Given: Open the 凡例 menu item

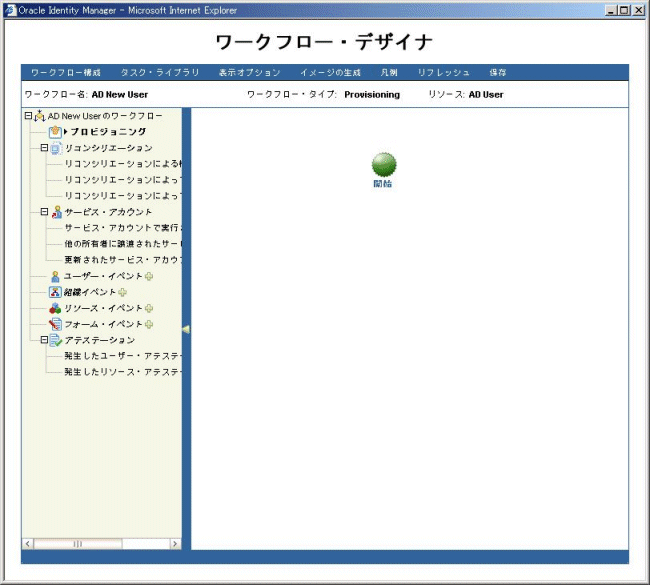Looking at the screenshot, I should coord(389,73).
